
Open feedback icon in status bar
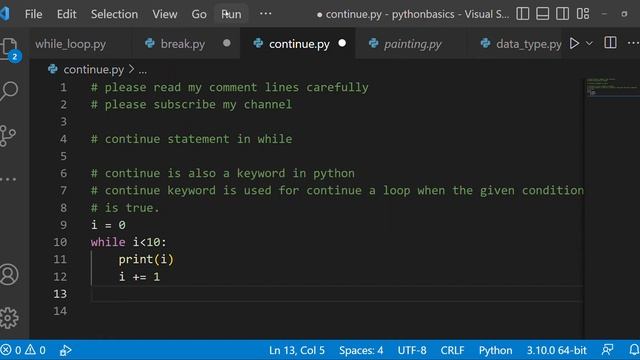607,350
